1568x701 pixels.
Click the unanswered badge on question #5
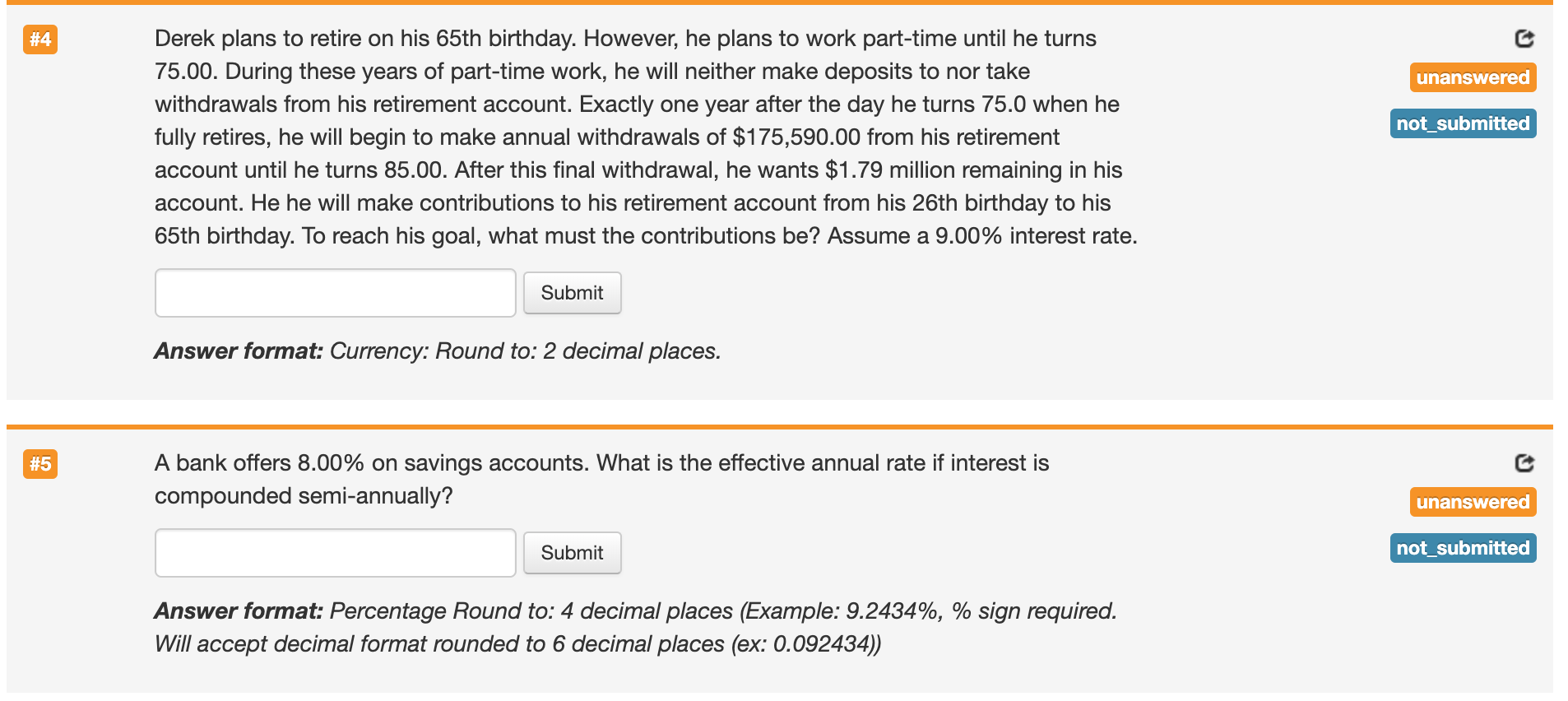(x=1473, y=502)
